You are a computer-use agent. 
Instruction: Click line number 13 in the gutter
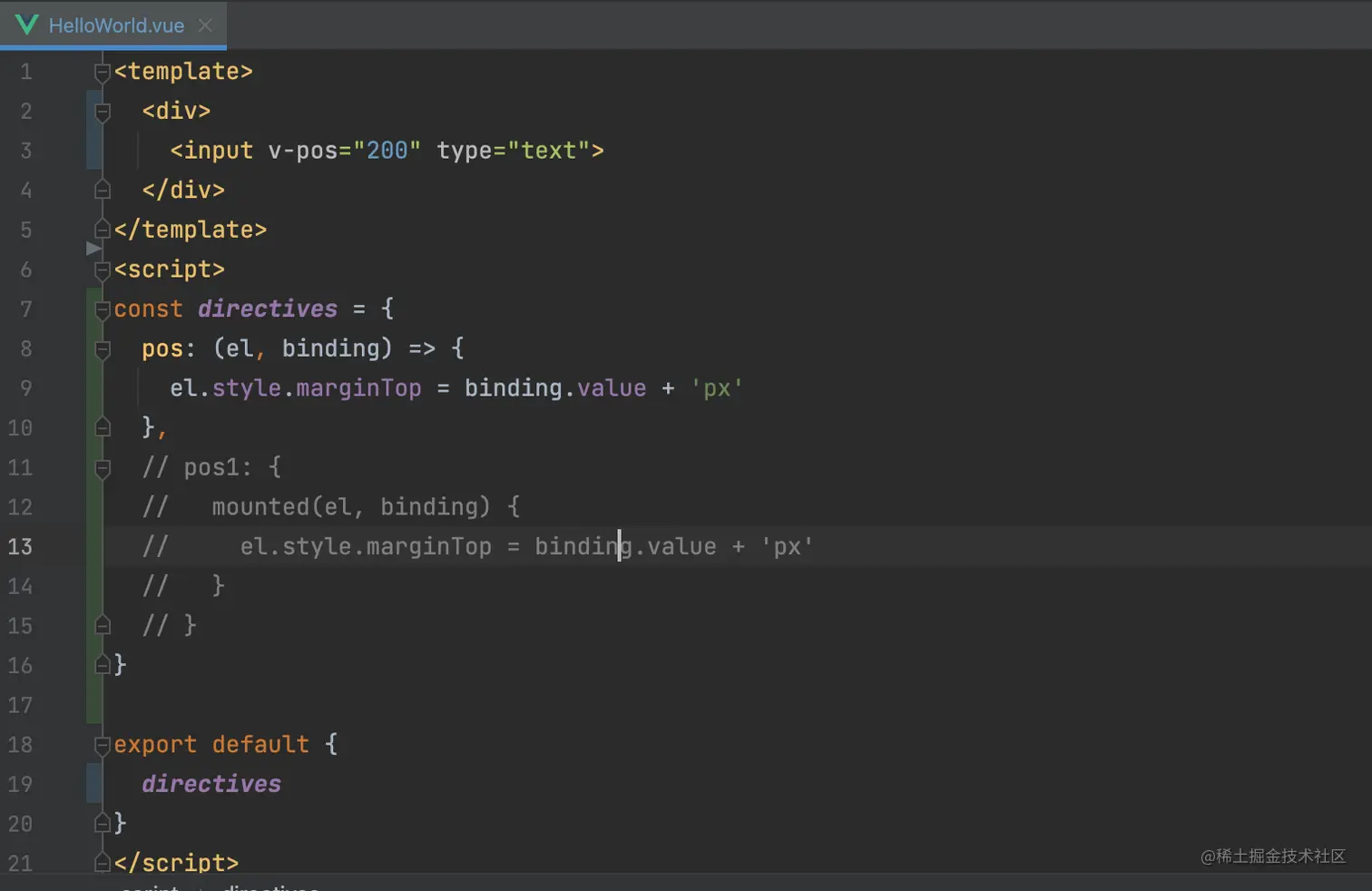tap(20, 547)
